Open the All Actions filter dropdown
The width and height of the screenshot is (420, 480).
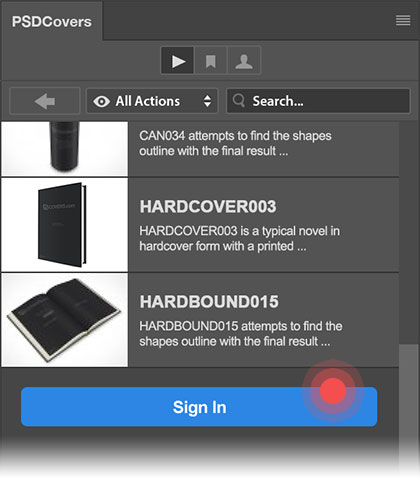click(152, 101)
